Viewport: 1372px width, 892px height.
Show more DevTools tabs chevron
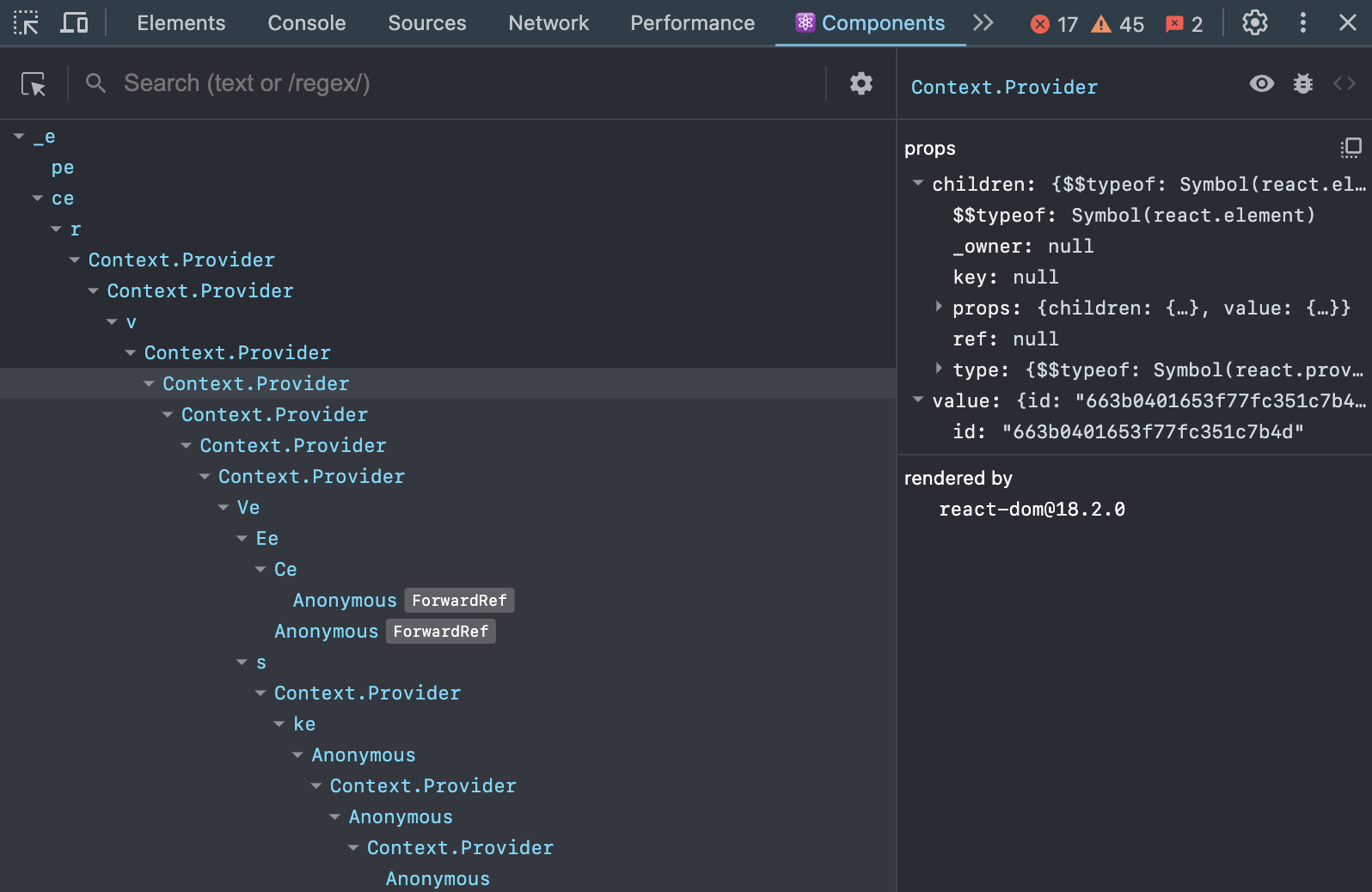tap(983, 22)
